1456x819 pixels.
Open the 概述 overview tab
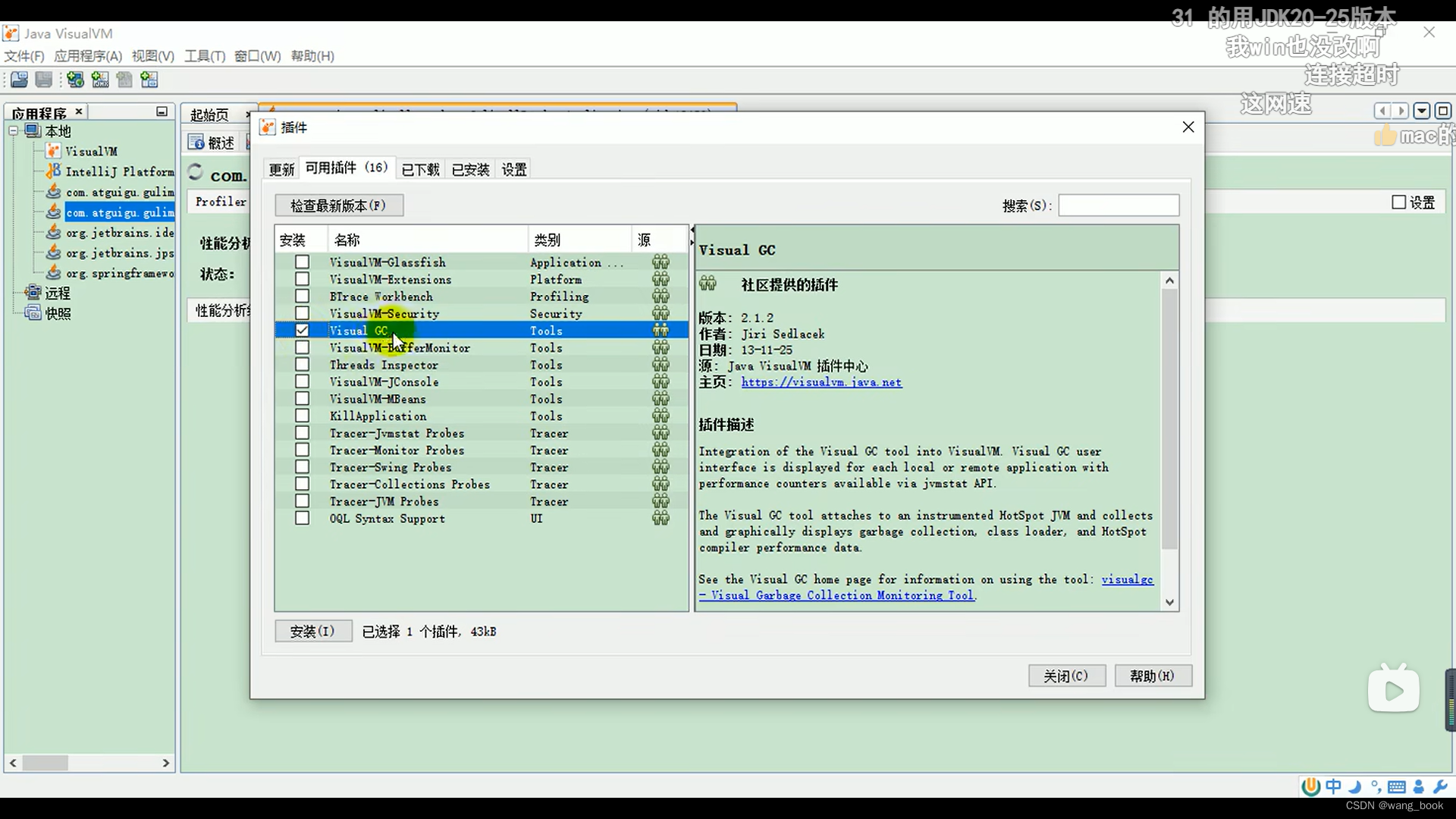(x=212, y=143)
